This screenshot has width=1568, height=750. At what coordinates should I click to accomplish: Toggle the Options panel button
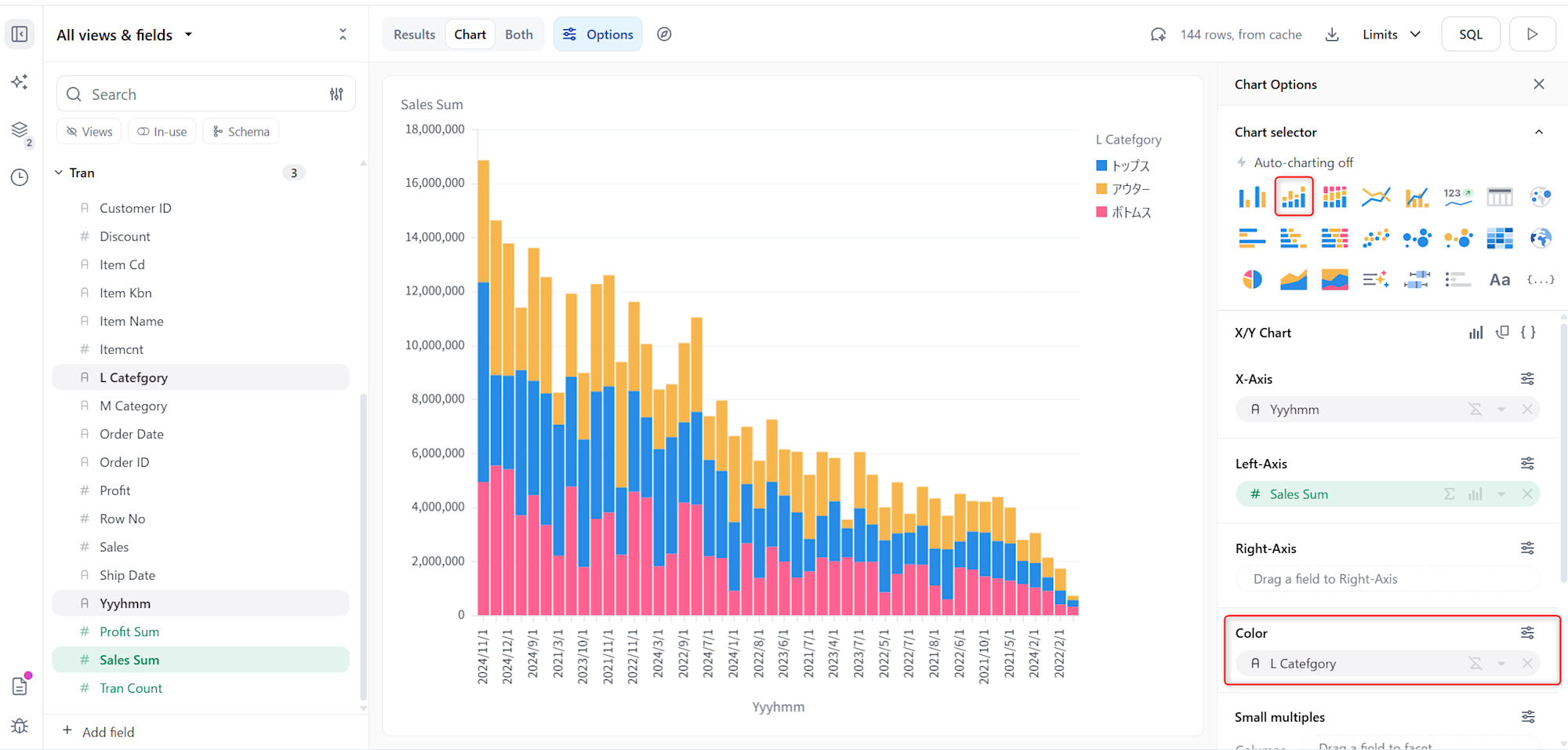click(598, 35)
